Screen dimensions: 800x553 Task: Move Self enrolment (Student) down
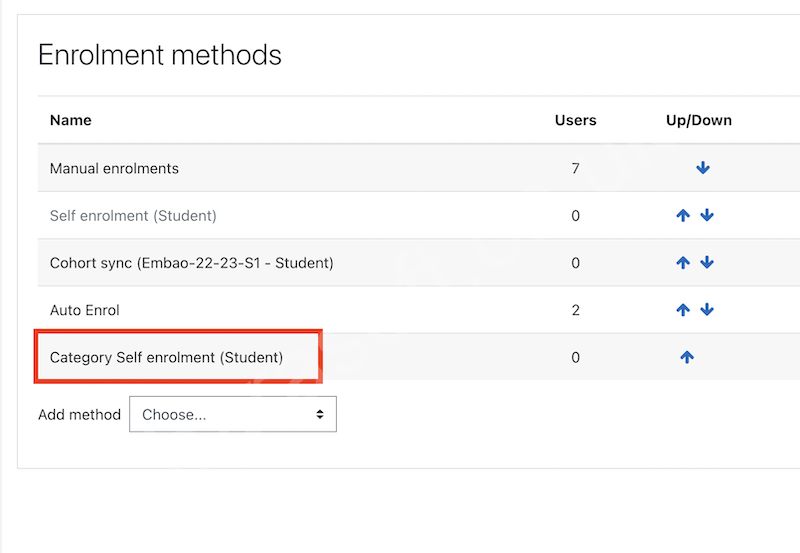point(707,215)
